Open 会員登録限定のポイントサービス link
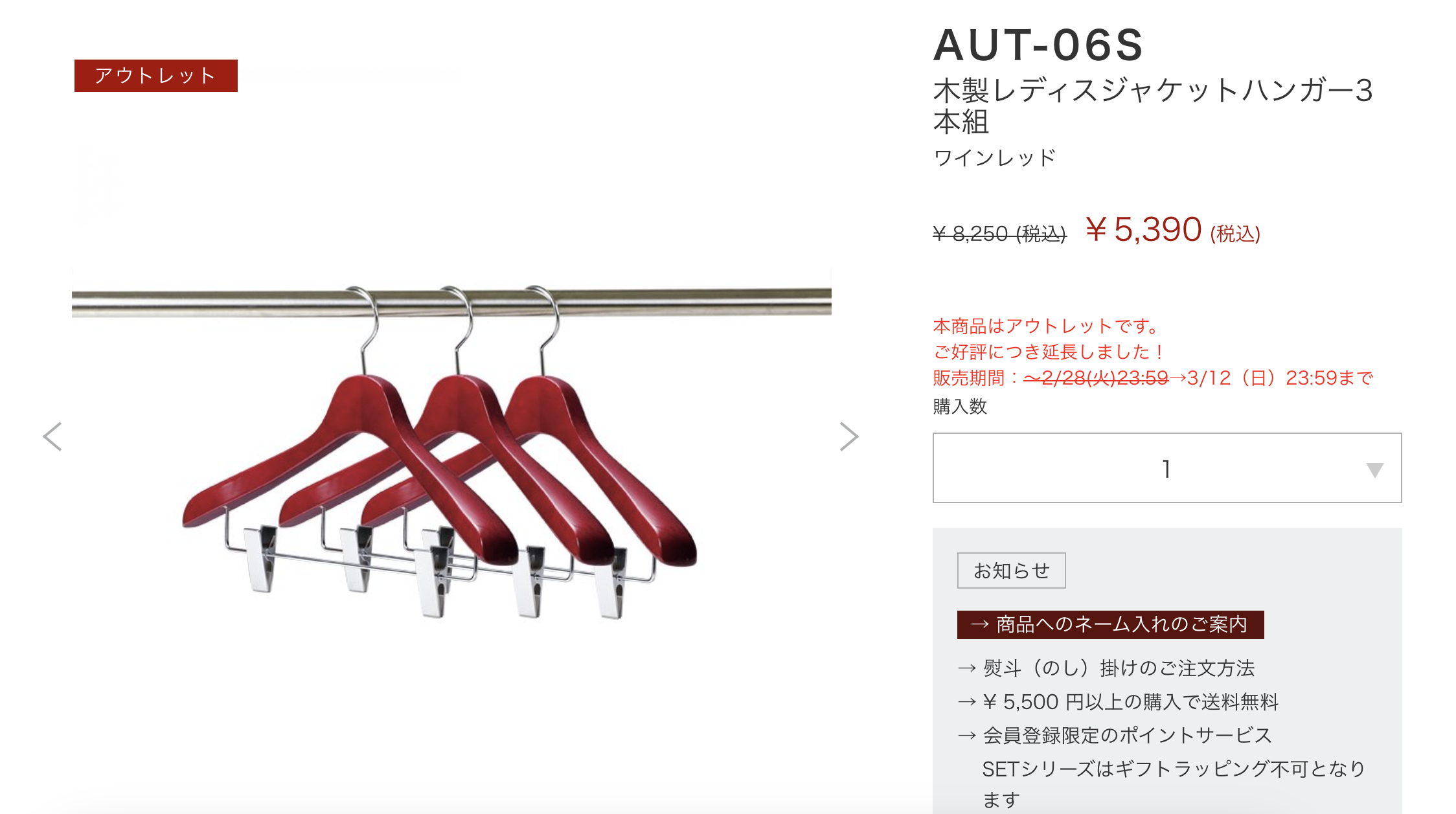The width and height of the screenshot is (1456, 814). [1115, 736]
